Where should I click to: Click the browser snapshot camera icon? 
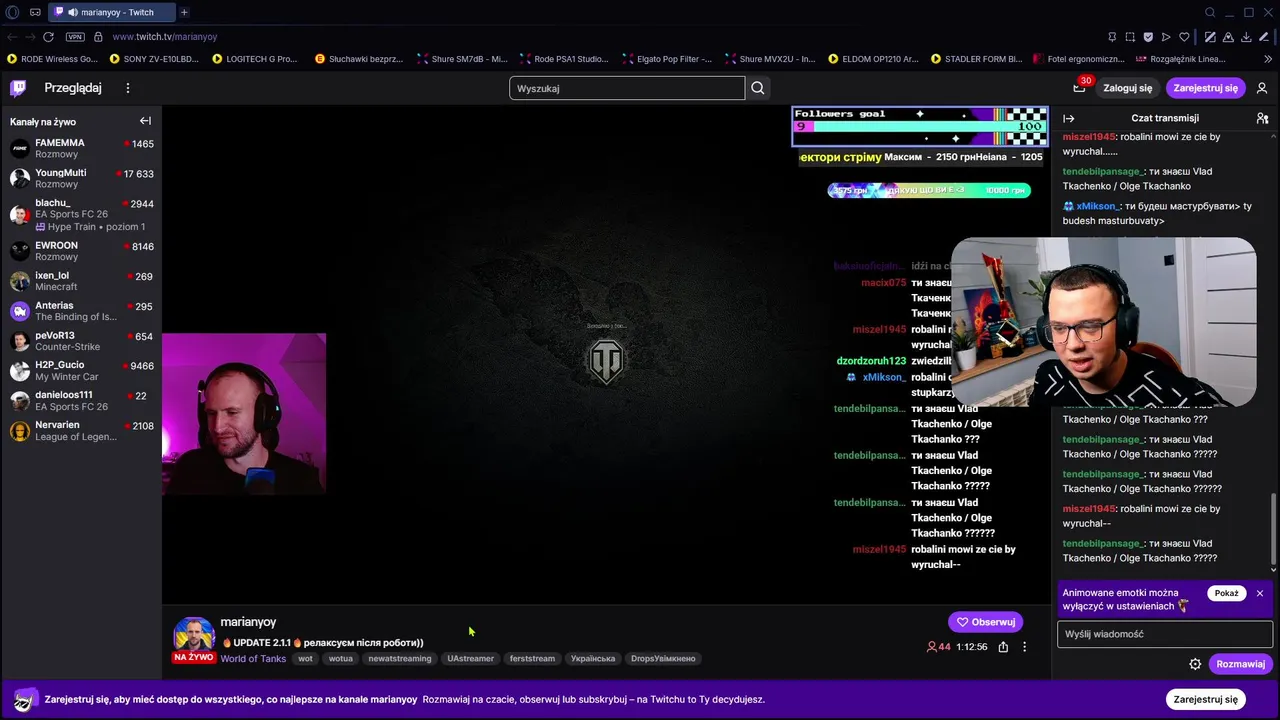(x=1130, y=37)
